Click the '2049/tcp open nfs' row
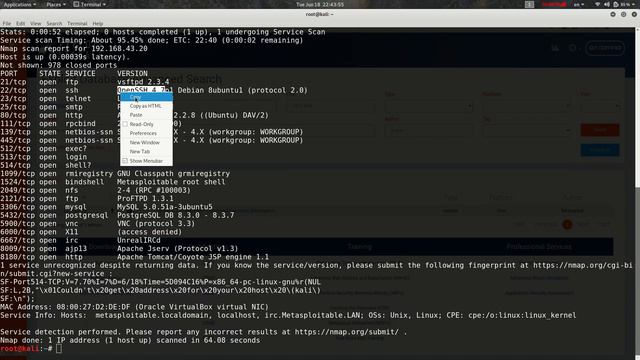Screen dimensions: 640x360 click(95, 190)
